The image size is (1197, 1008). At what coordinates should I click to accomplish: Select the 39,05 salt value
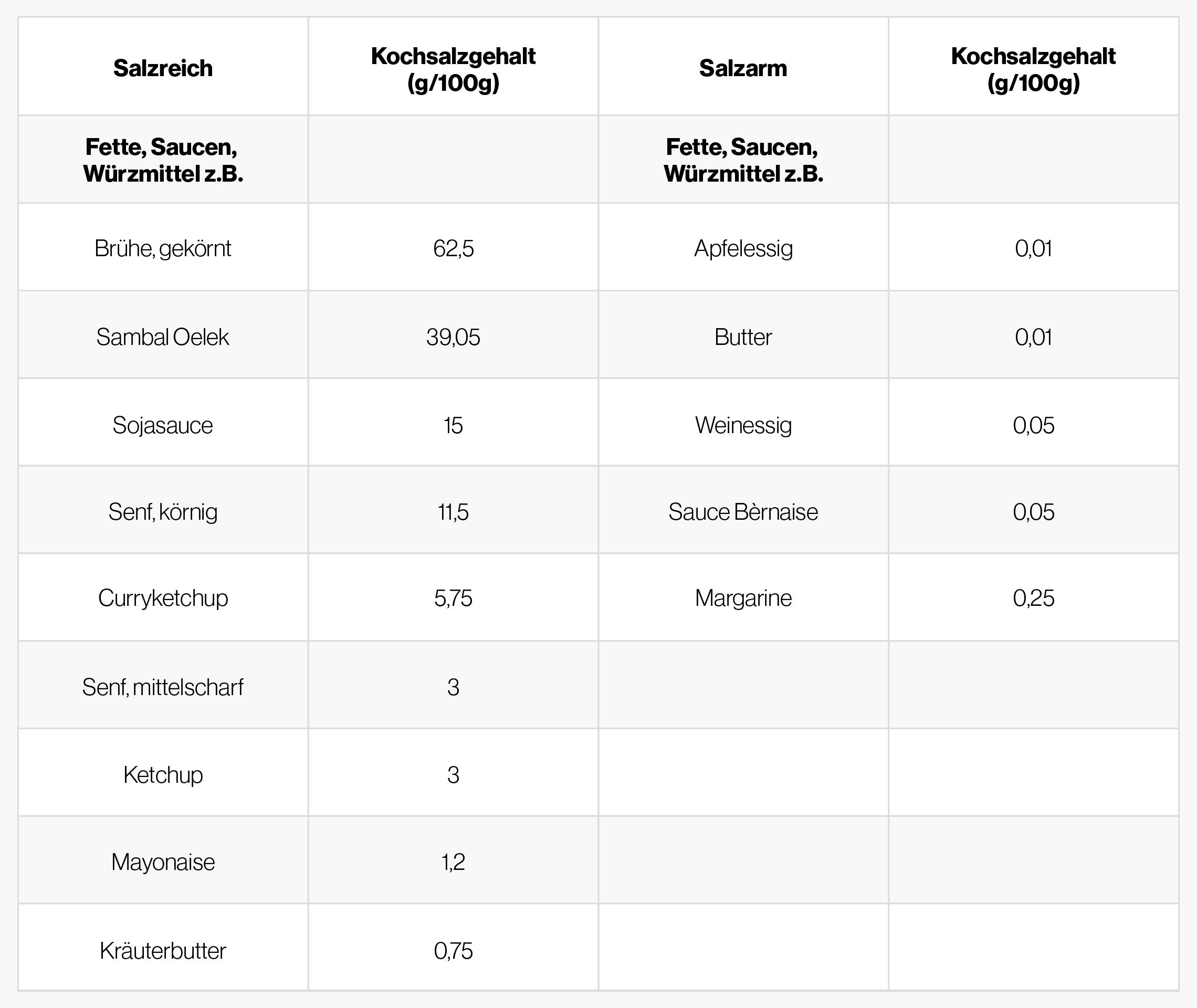click(x=453, y=337)
